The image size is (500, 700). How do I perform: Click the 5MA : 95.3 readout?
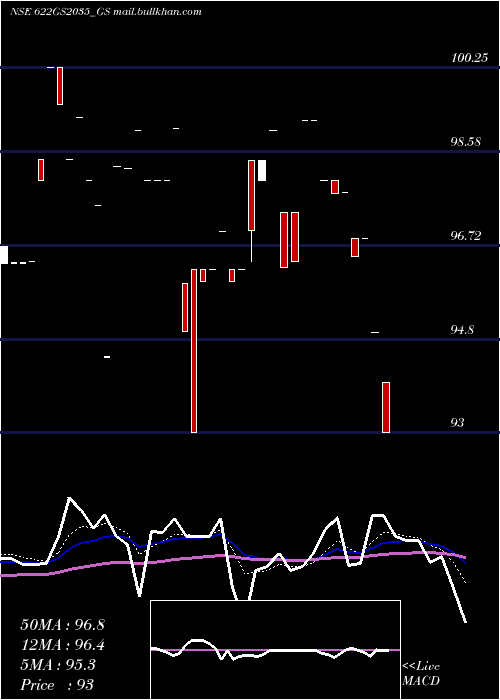58,665
